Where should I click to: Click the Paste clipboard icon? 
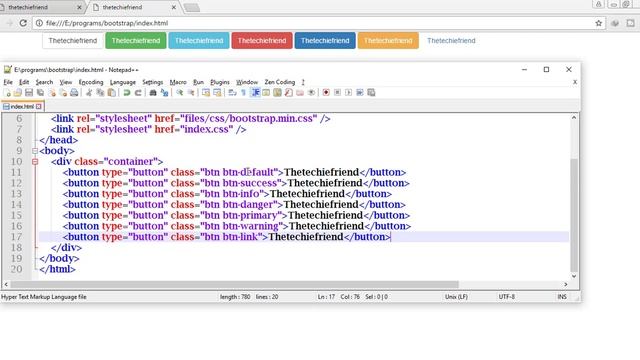tap(111, 93)
